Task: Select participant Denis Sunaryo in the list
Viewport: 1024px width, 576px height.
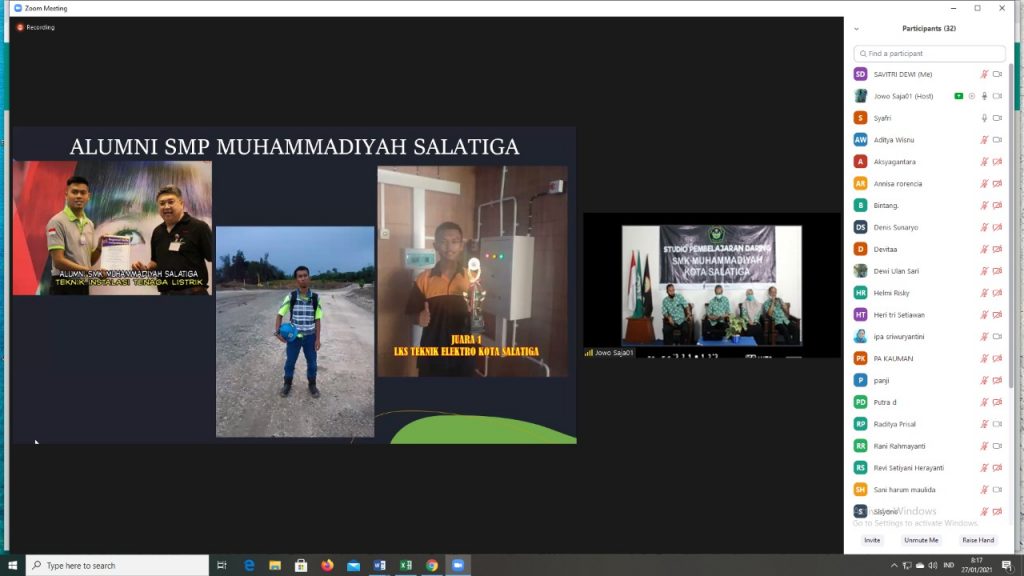Action: coord(929,227)
